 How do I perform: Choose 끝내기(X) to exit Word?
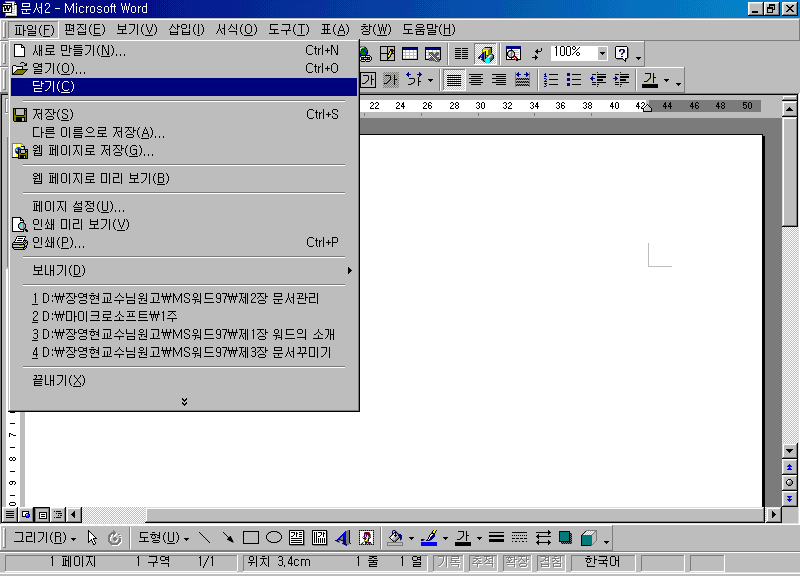point(184,381)
